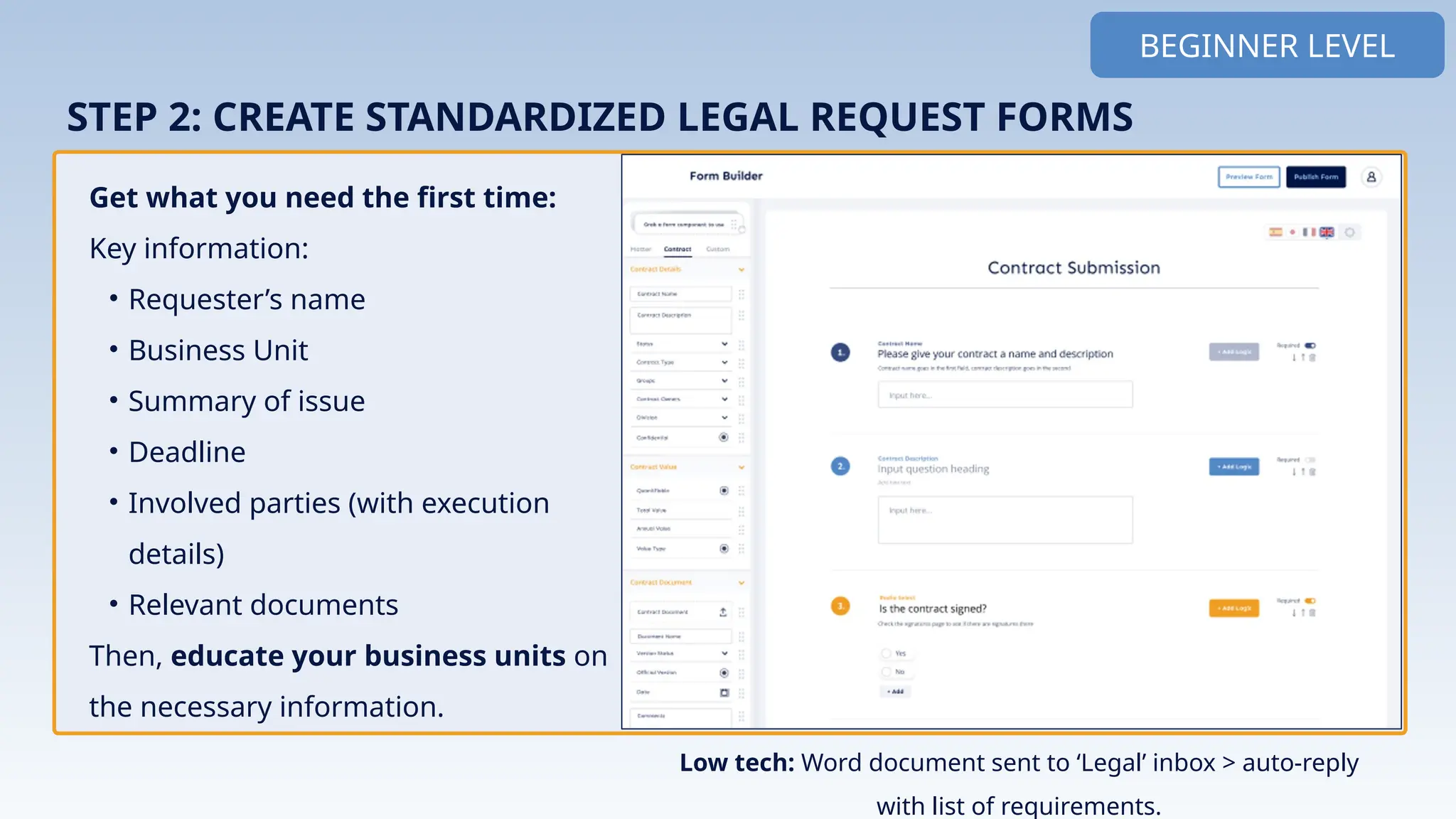Click the Value Type radio component
The image size is (1456, 819).
[x=724, y=549]
